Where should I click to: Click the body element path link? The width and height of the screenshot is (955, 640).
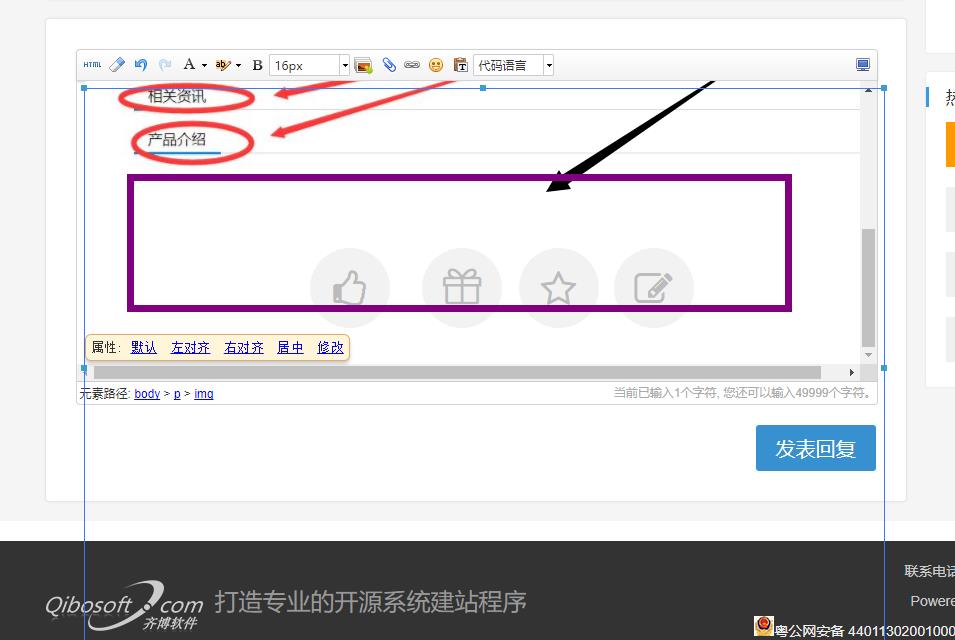click(147, 394)
